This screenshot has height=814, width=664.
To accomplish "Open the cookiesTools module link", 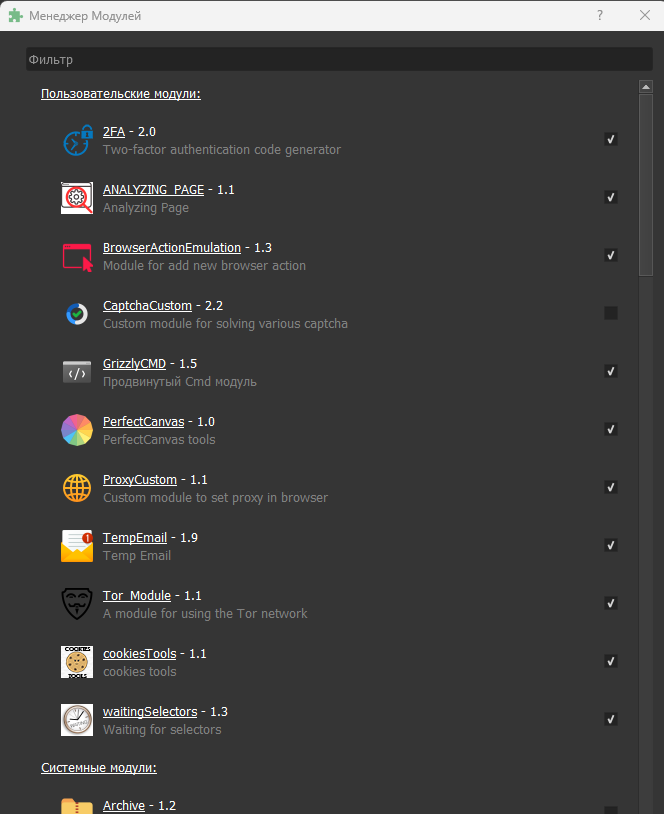I will coord(140,654).
